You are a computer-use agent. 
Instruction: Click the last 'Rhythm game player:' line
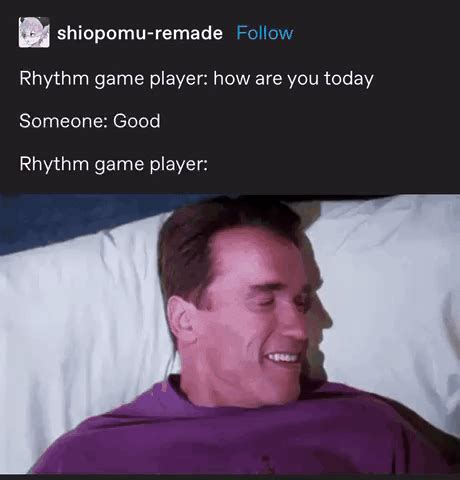coord(113,164)
